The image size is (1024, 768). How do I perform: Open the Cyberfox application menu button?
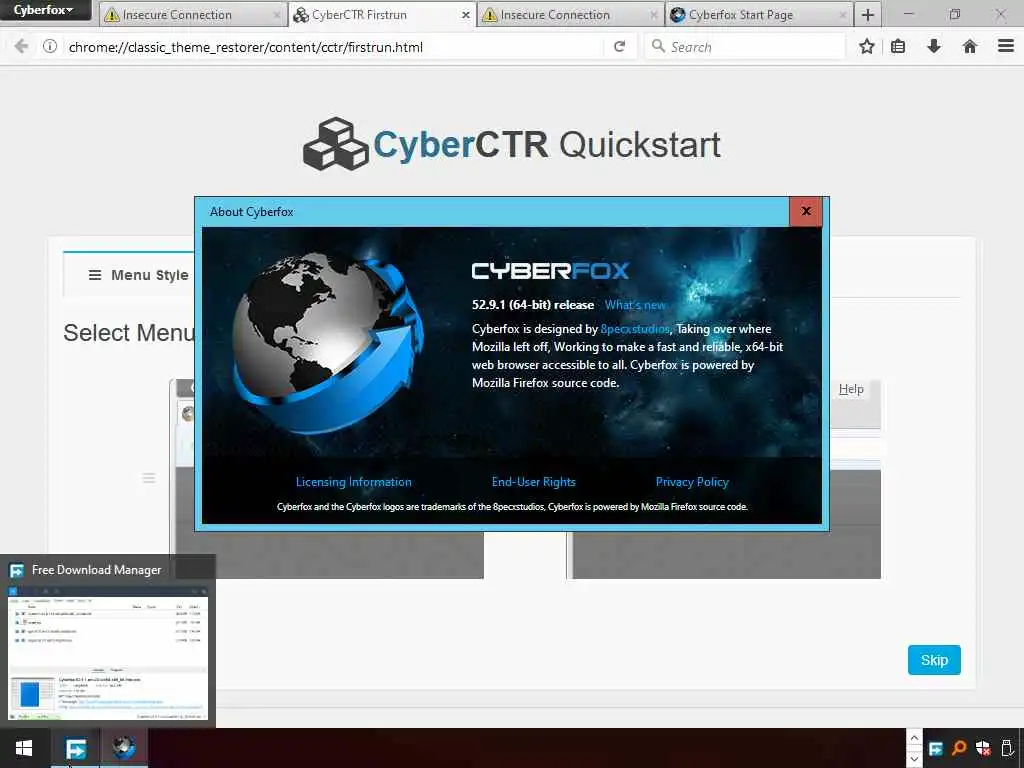click(44, 10)
